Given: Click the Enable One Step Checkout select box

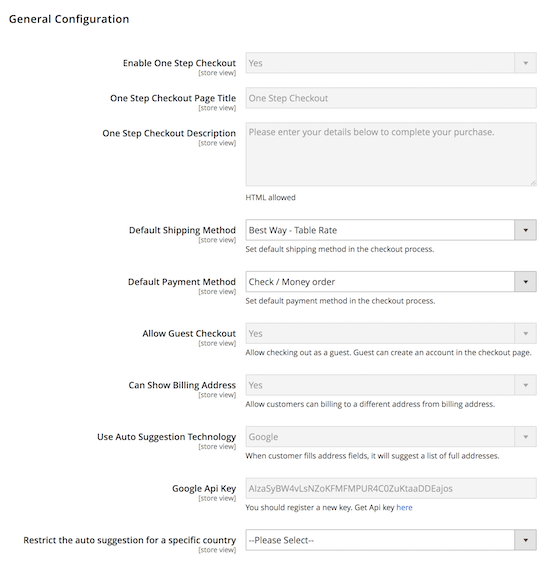Looking at the screenshot, I should (x=391, y=63).
